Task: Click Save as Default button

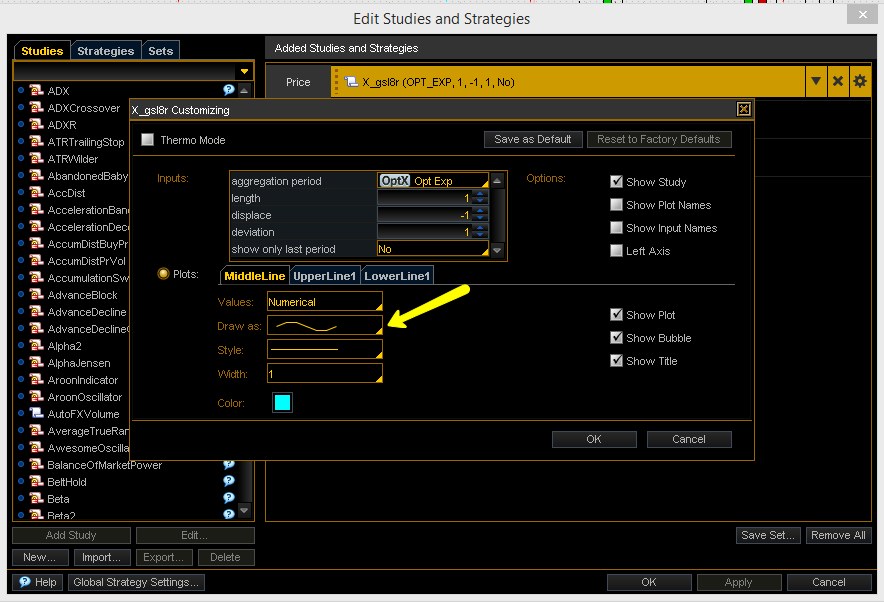Action: coord(533,139)
